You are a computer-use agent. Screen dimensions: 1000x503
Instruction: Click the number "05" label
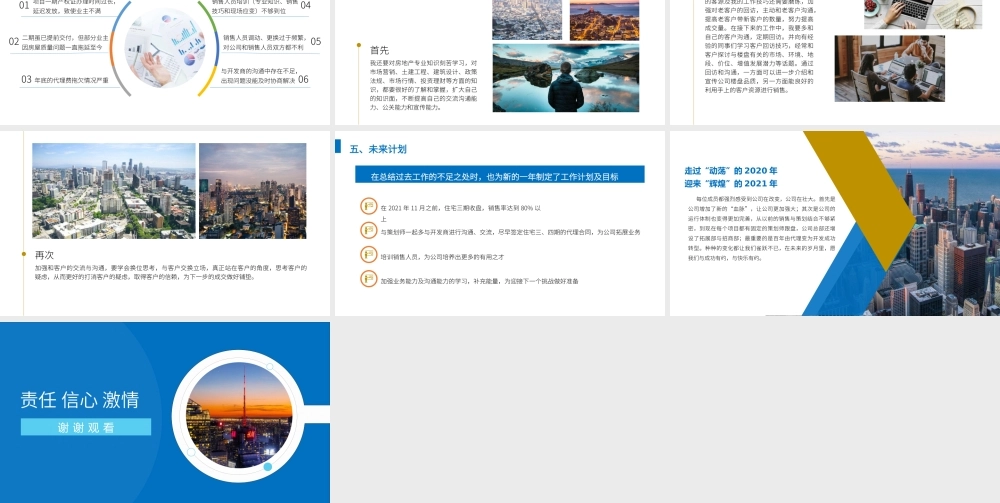tap(316, 42)
